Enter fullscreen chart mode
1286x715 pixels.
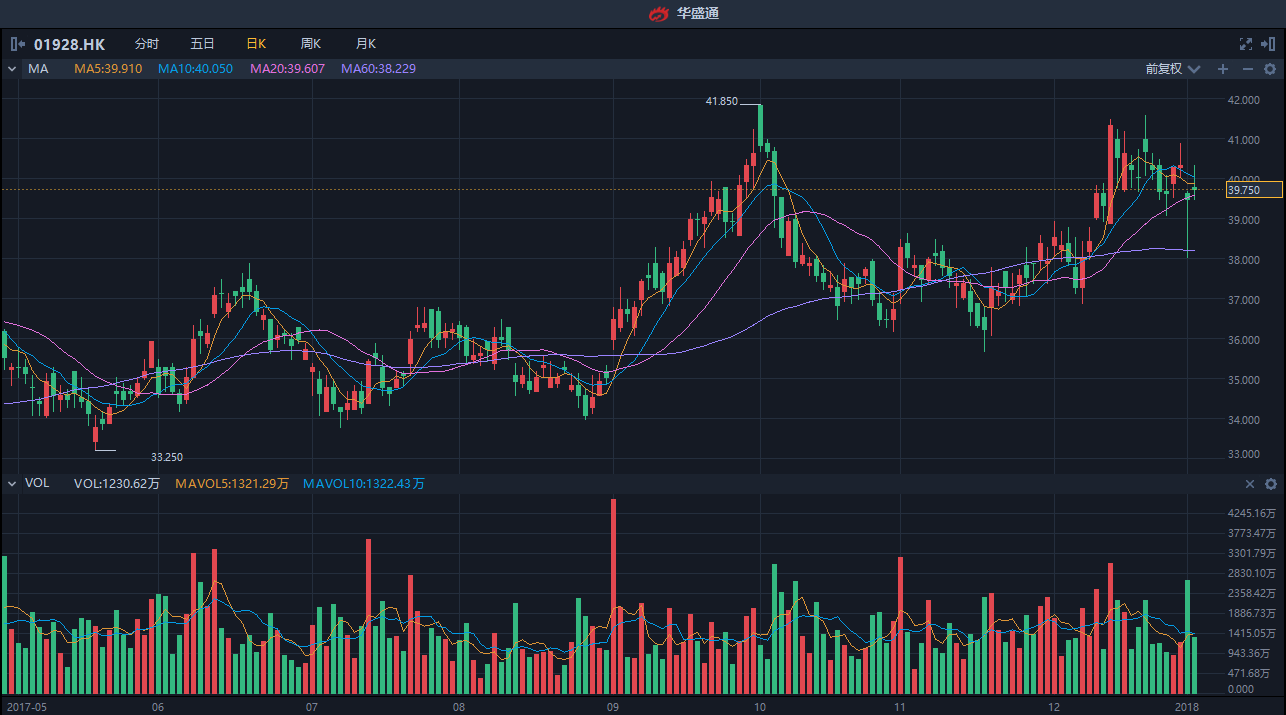pyautogui.click(x=1245, y=44)
